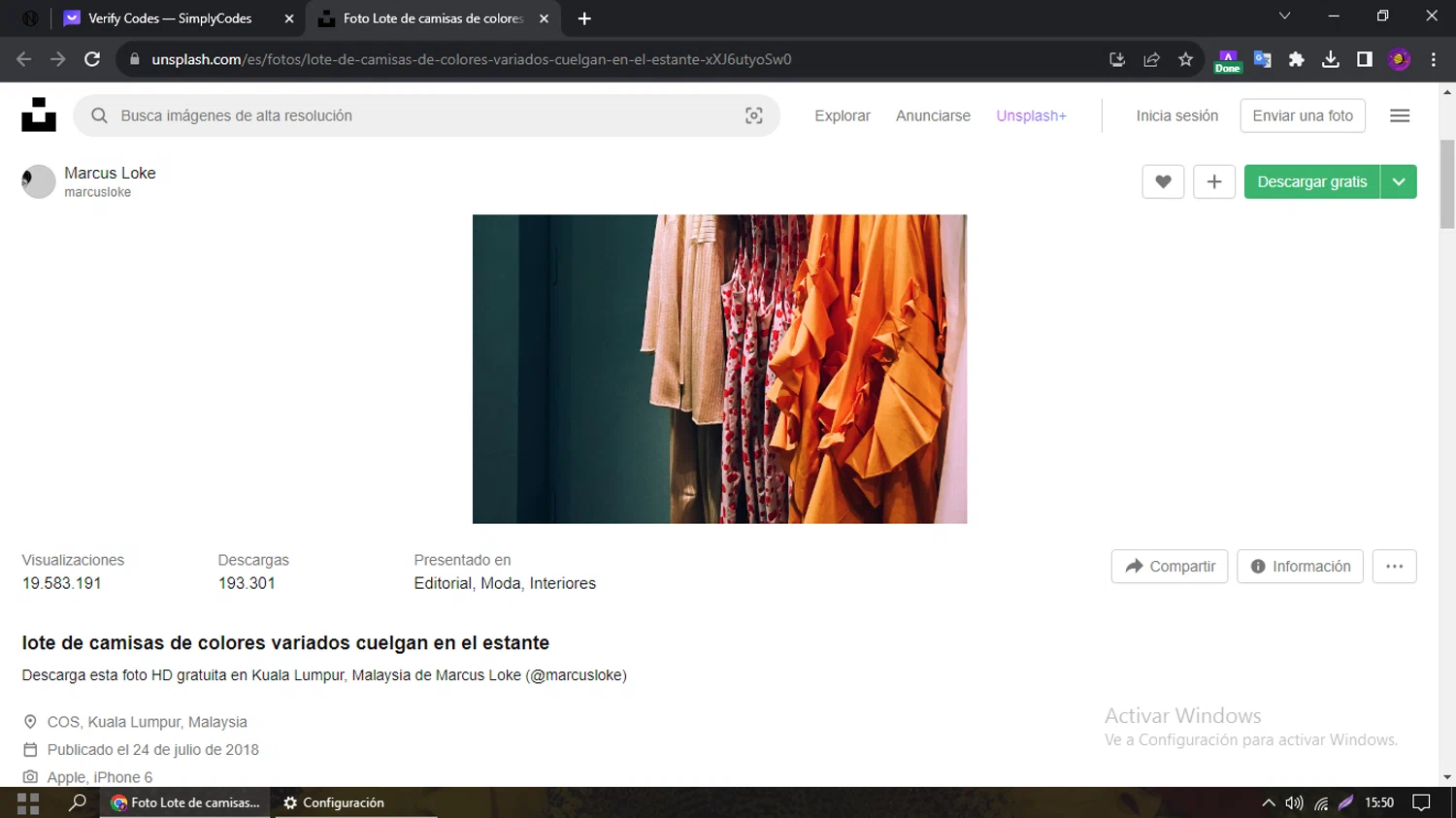Click scrollbar down arrow

[1447, 777]
